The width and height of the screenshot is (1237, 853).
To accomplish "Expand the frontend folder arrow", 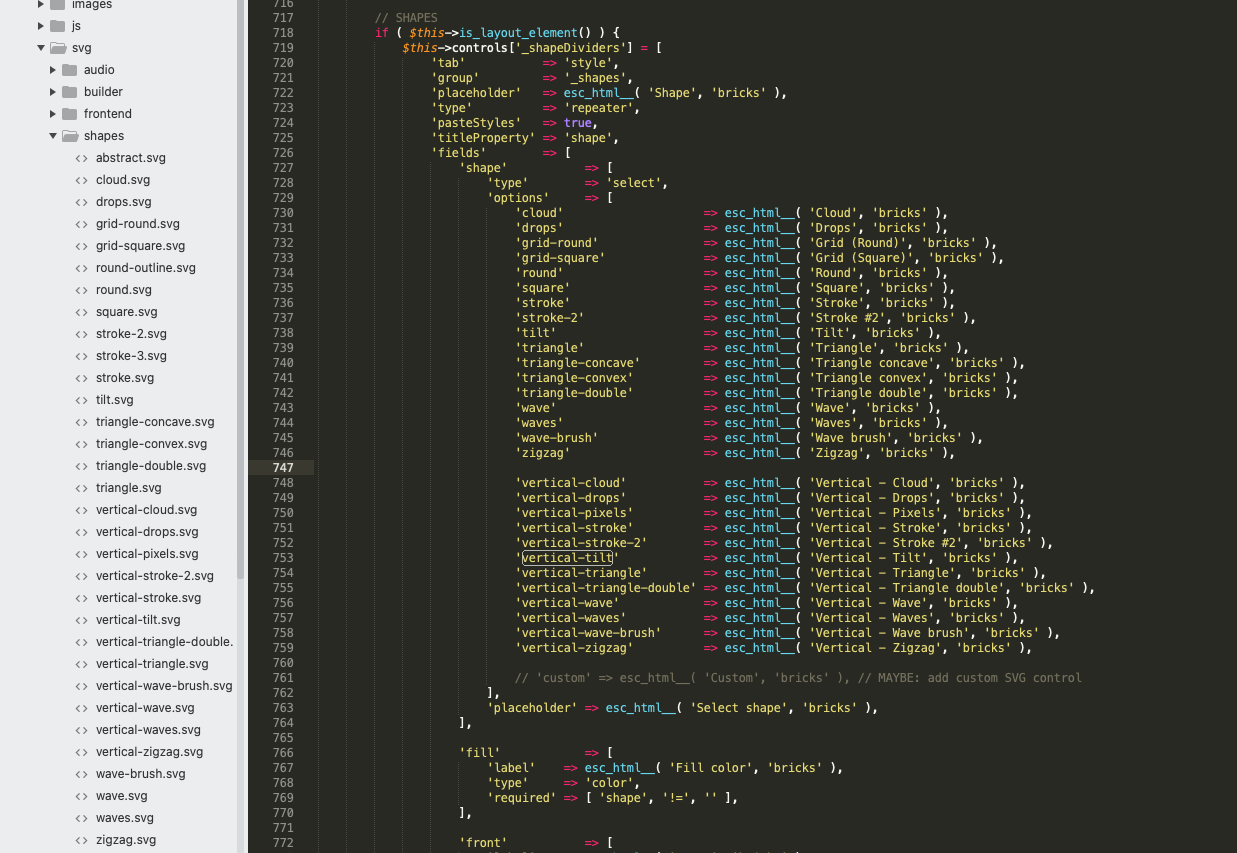I will [53, 114].
